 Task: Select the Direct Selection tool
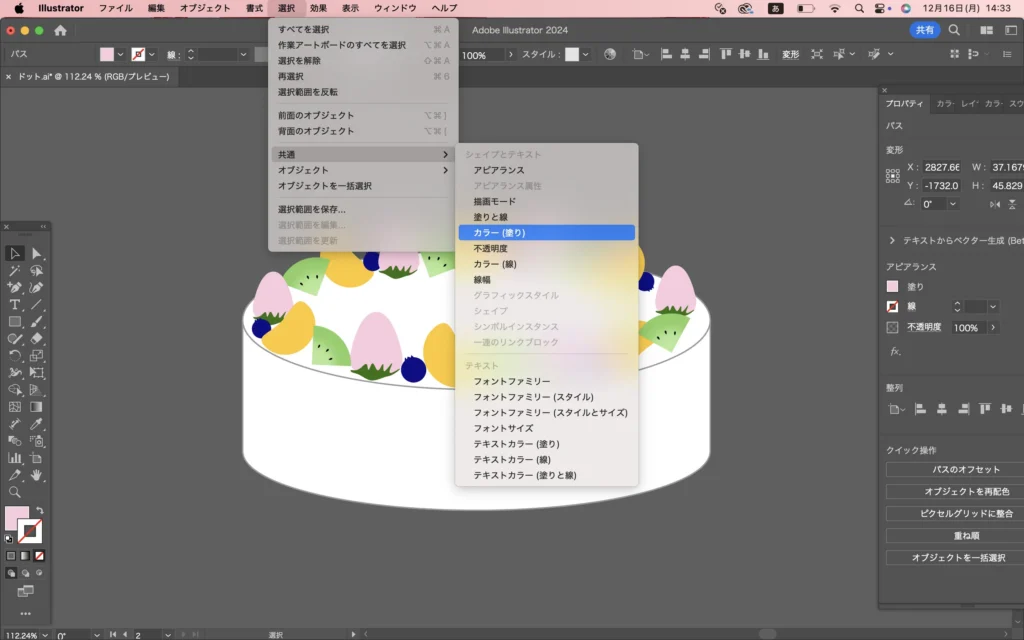tap(37, 254)
